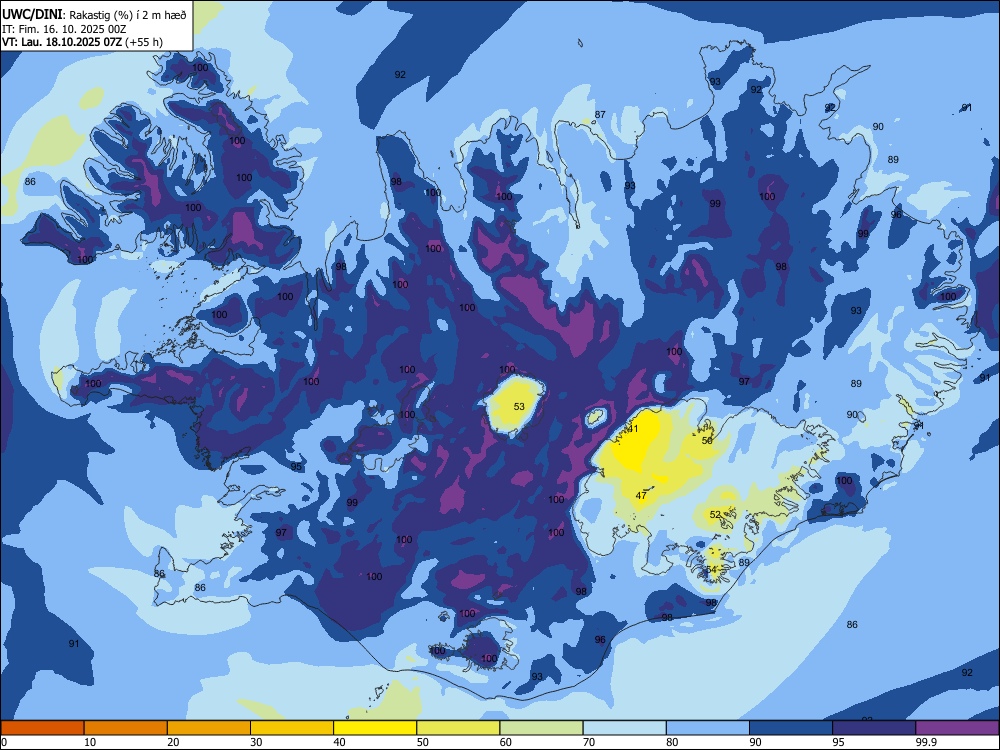Select the 30–40 gold legend swatch

(292, 728)
